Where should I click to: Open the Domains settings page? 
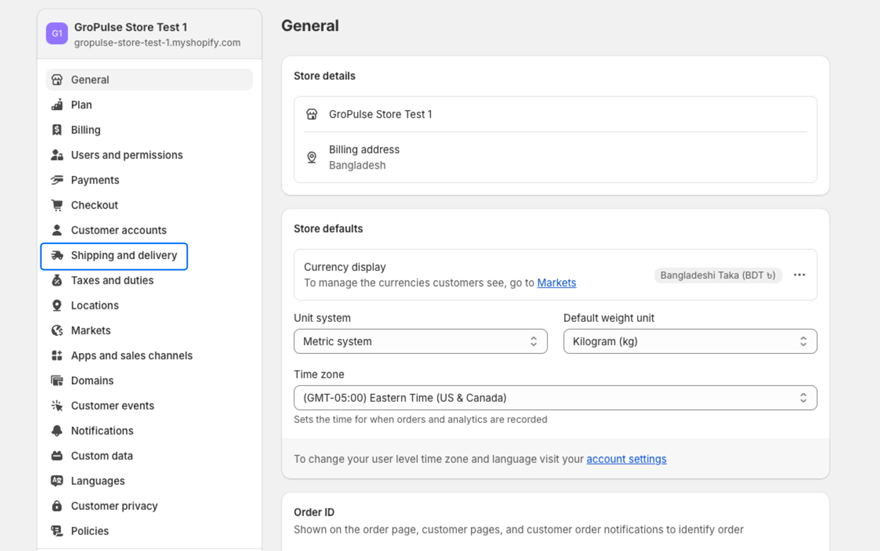tap(92, 381)
